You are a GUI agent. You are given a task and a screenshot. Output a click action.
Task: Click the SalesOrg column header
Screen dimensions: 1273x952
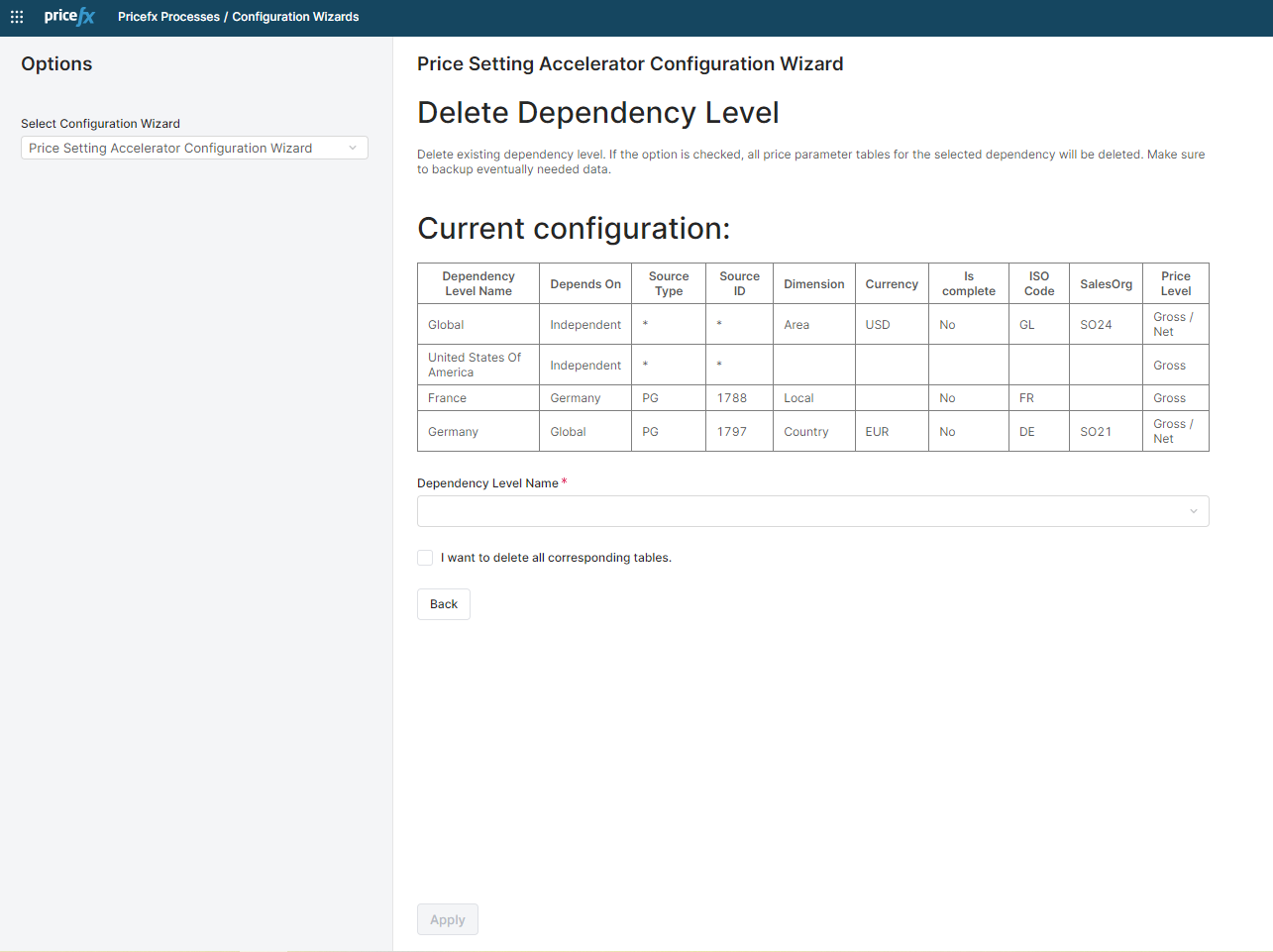click(1106, 284)
